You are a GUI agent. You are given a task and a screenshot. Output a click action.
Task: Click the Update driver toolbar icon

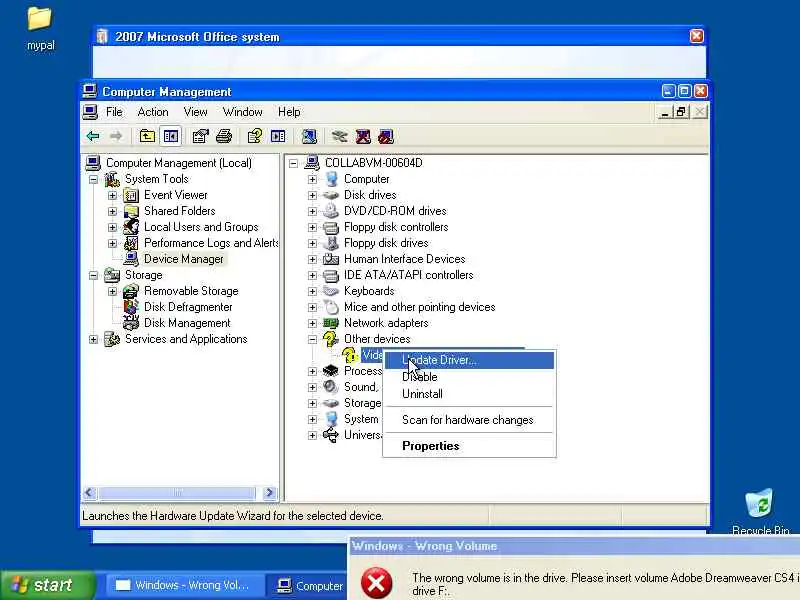[x=339, y=136]
